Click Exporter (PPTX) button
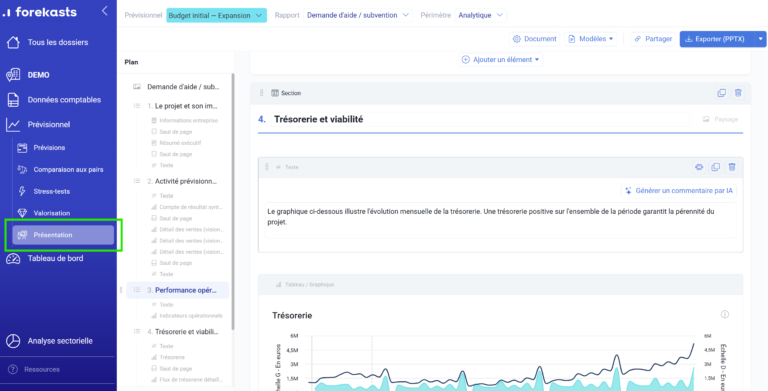Viewport: 768px width, 391px height. (717, 39)
